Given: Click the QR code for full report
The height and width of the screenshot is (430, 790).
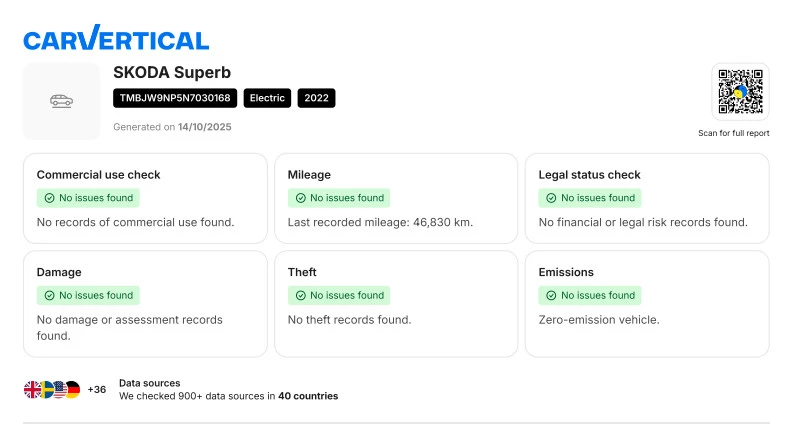Looking at the screenshot, I should coord(740,93).
